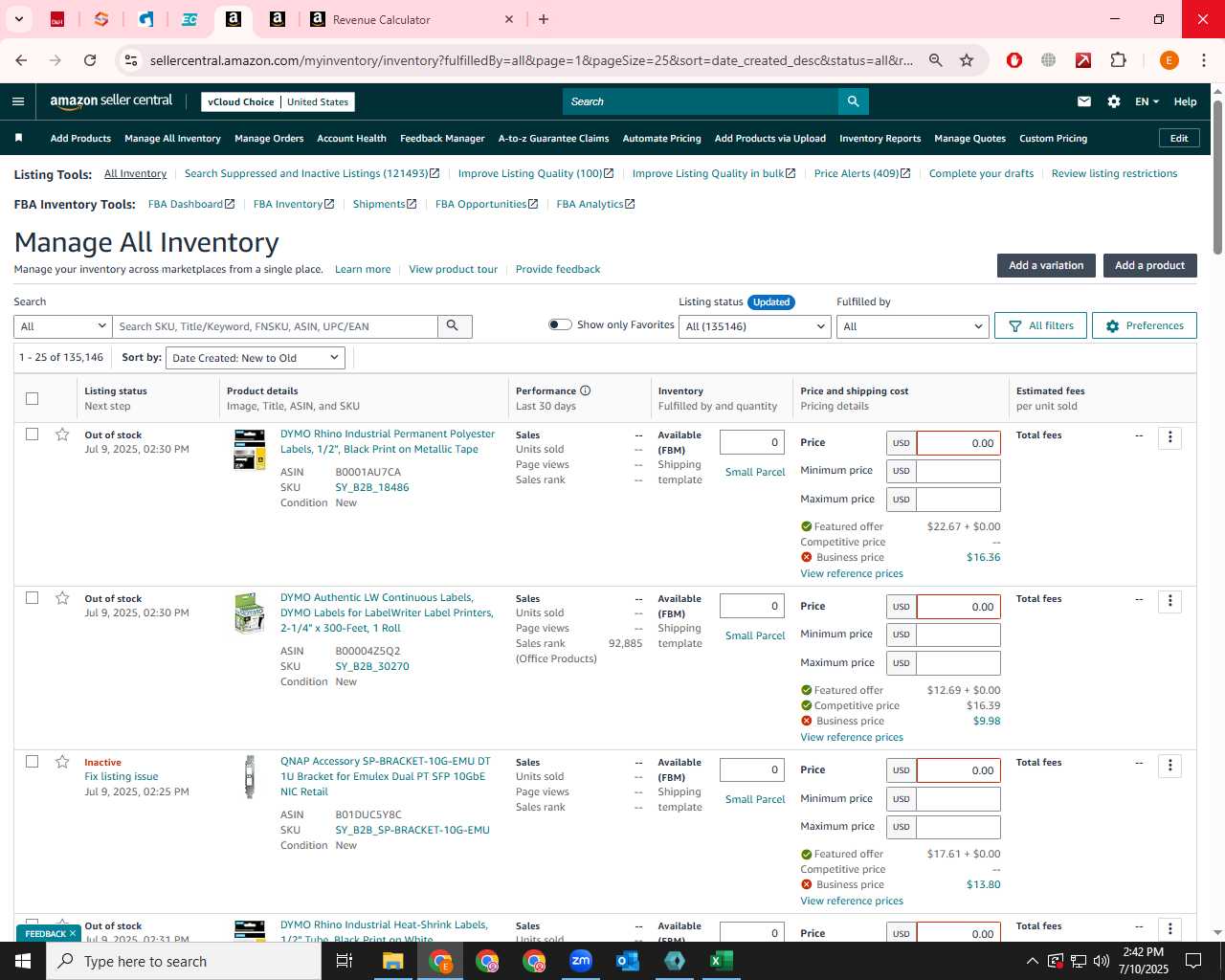Favorite the DYMO Authentic LW listing star
This screenshot has width=1225, height=980.
(x=62, y=598)
